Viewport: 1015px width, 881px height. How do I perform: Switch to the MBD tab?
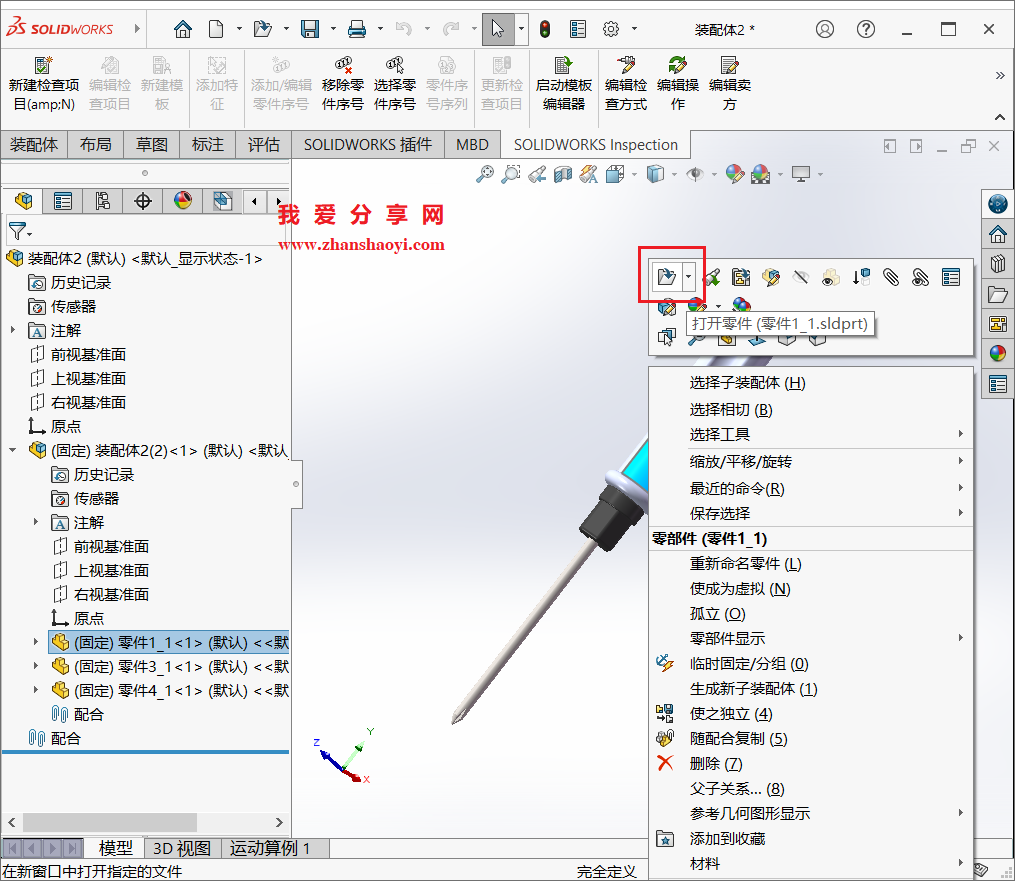pos(472,144)
